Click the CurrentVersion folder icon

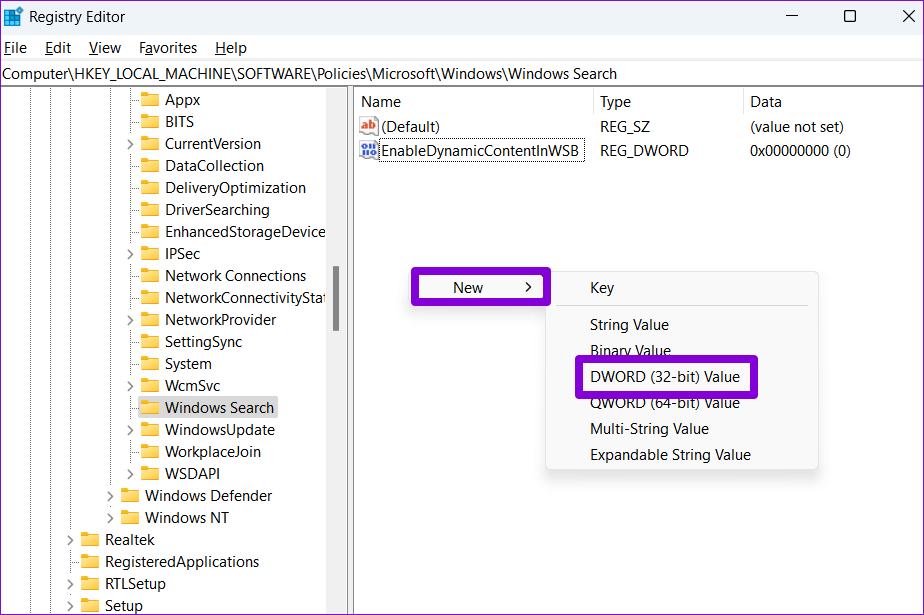[150, 144]
